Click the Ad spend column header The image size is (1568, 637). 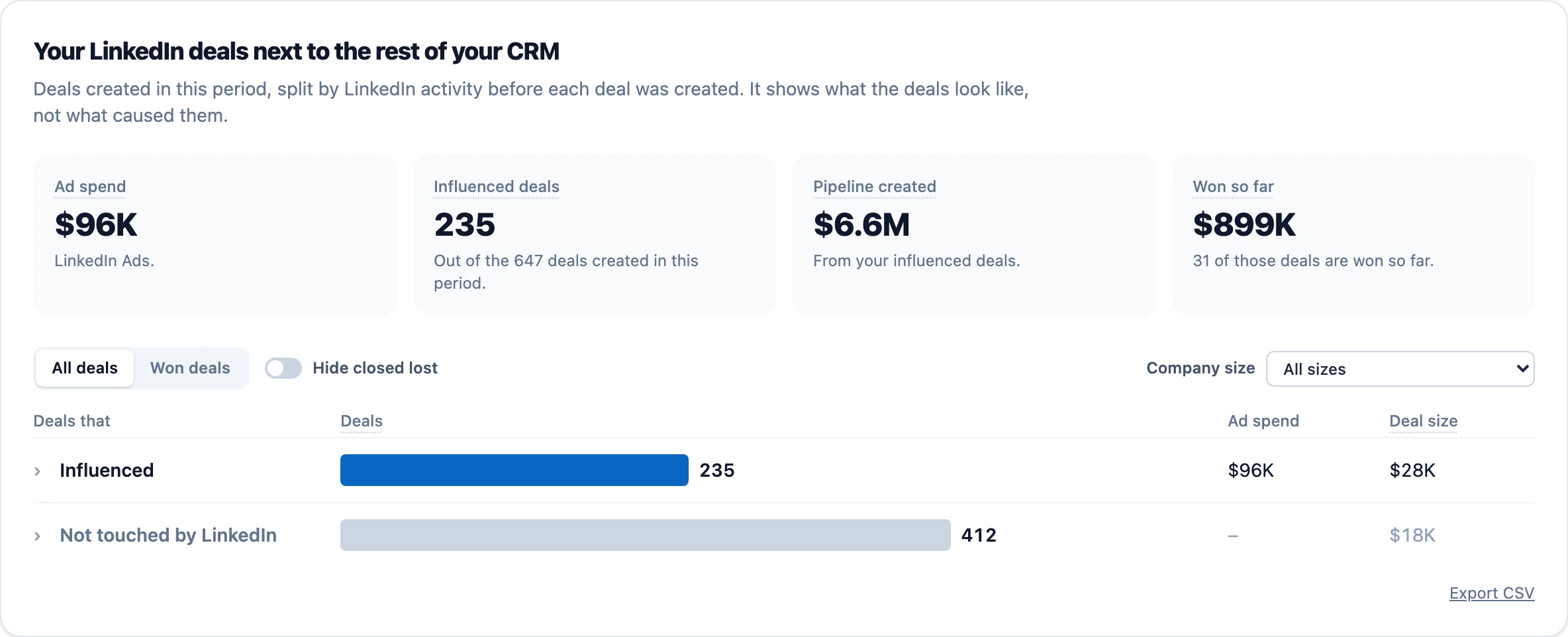point(1263,421)
